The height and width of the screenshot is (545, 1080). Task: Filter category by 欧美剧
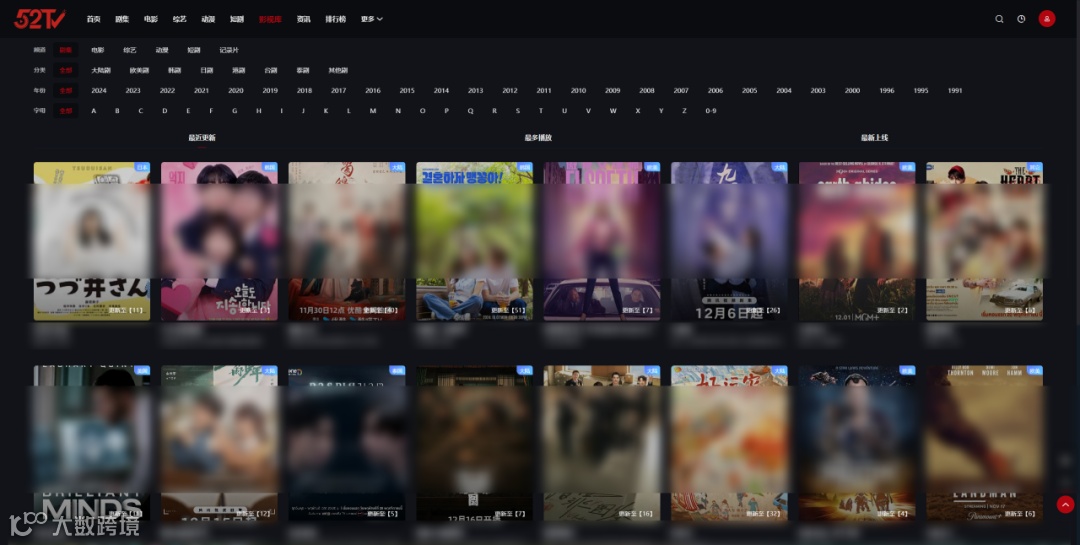(139, 70)
